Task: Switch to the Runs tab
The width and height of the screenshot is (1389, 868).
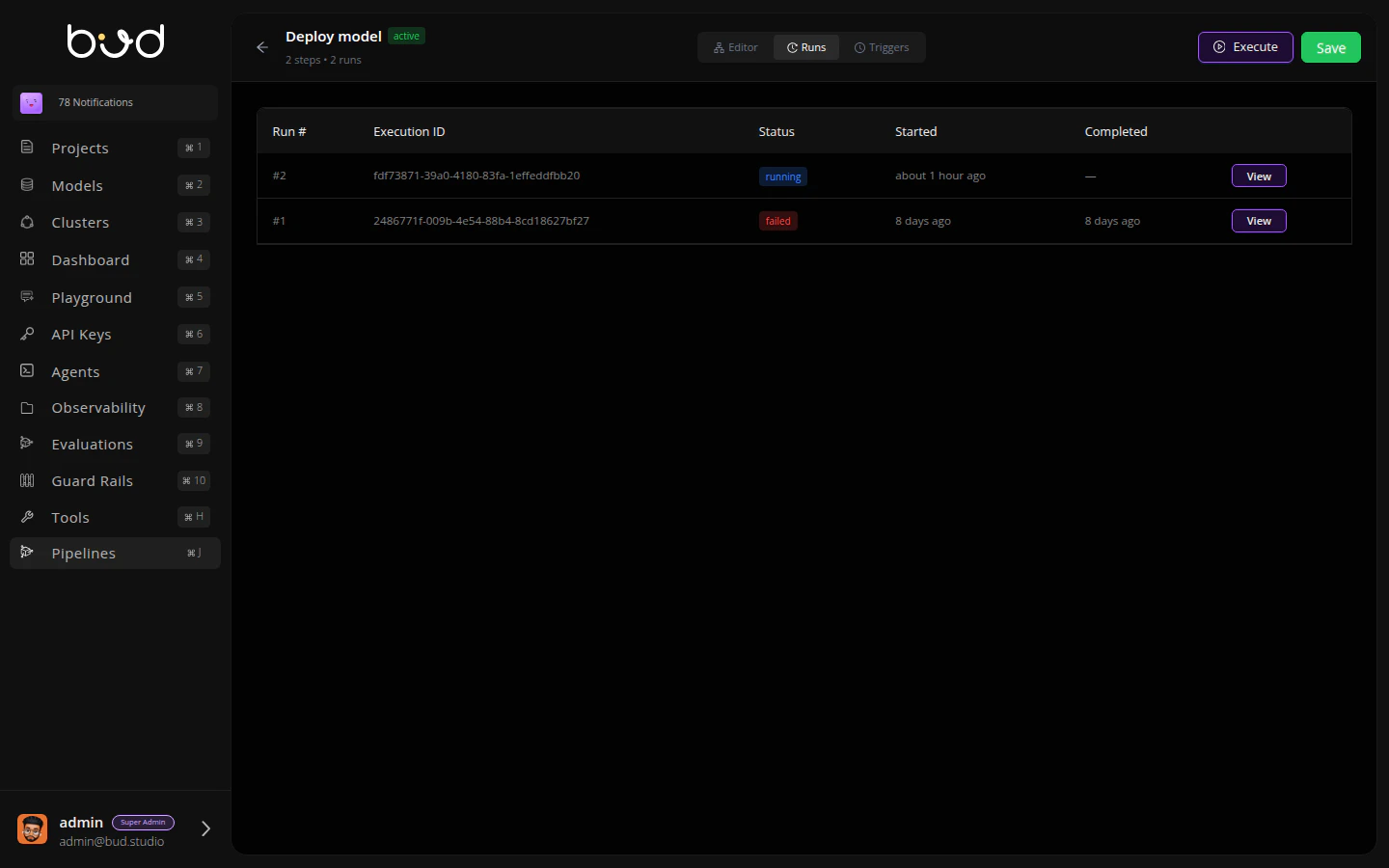Action: point(806,47)
